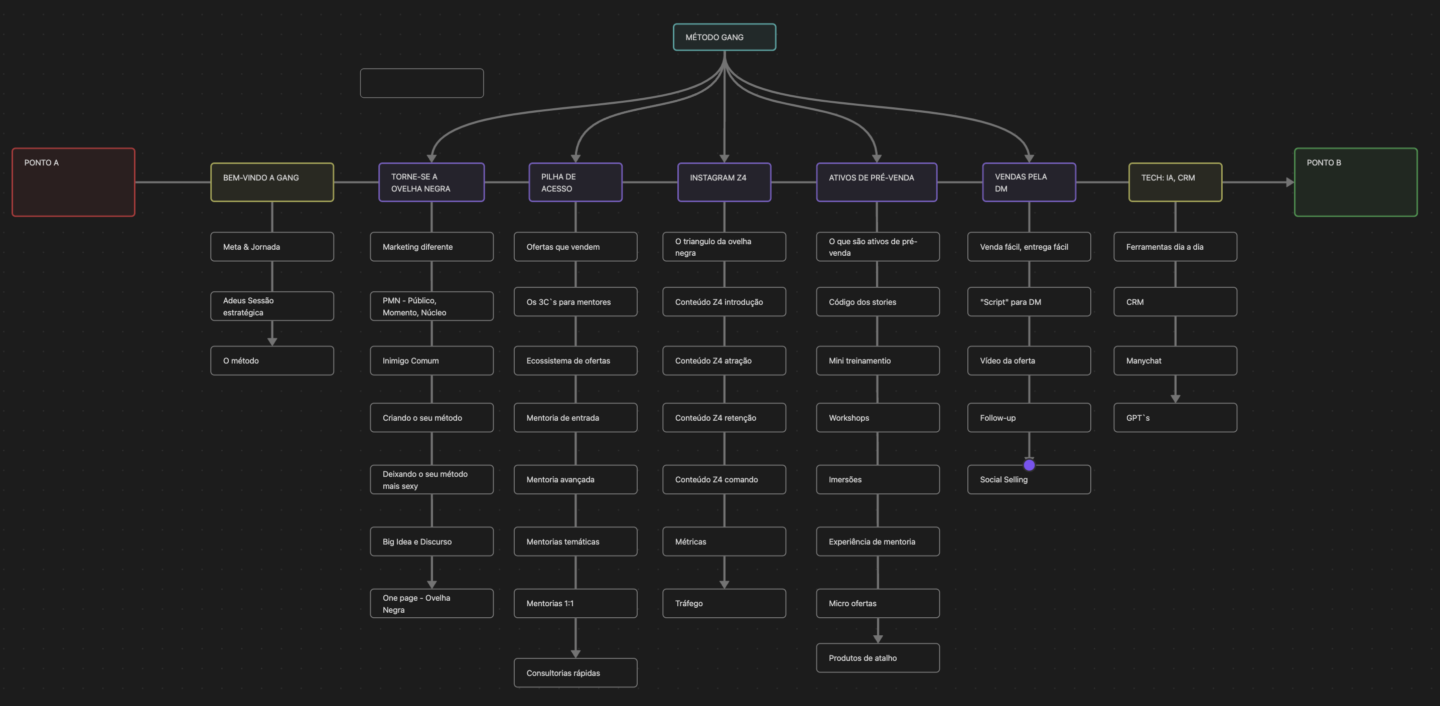Select the INSTAGRAM Z4 header node
The image size is (1440, 706).
tap(724, 182)
